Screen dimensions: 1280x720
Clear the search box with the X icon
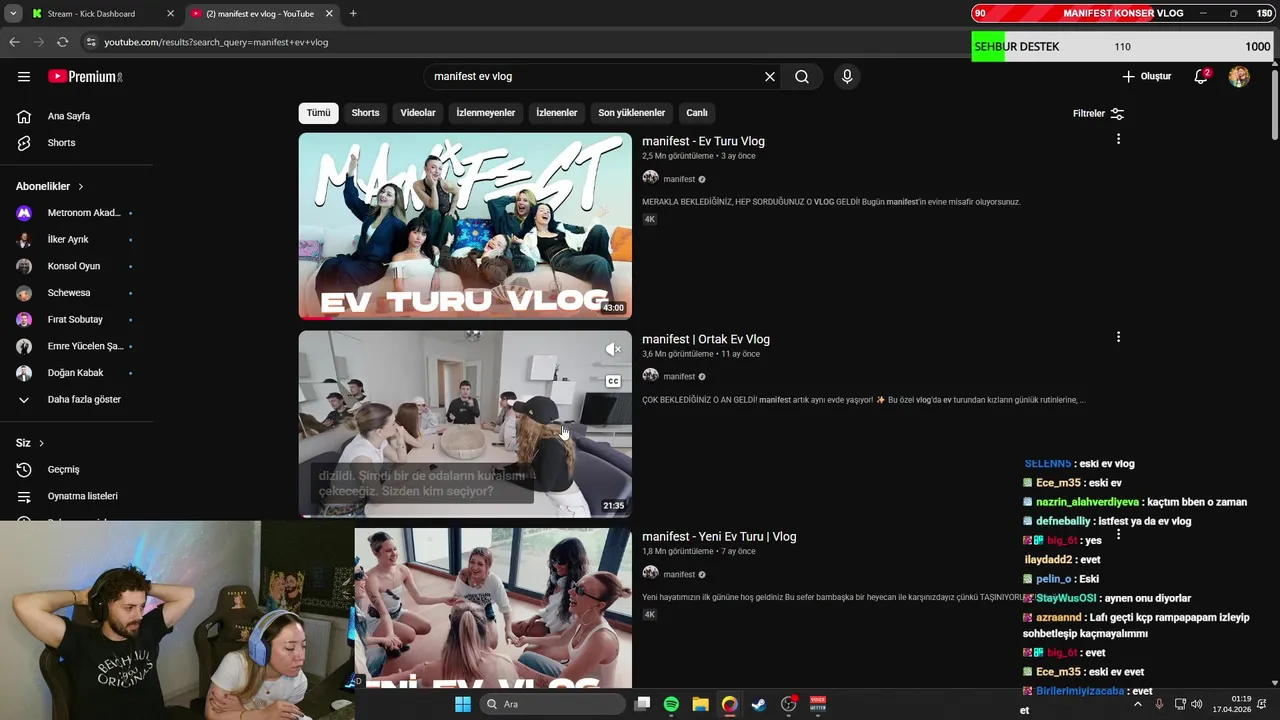[770, 76]
